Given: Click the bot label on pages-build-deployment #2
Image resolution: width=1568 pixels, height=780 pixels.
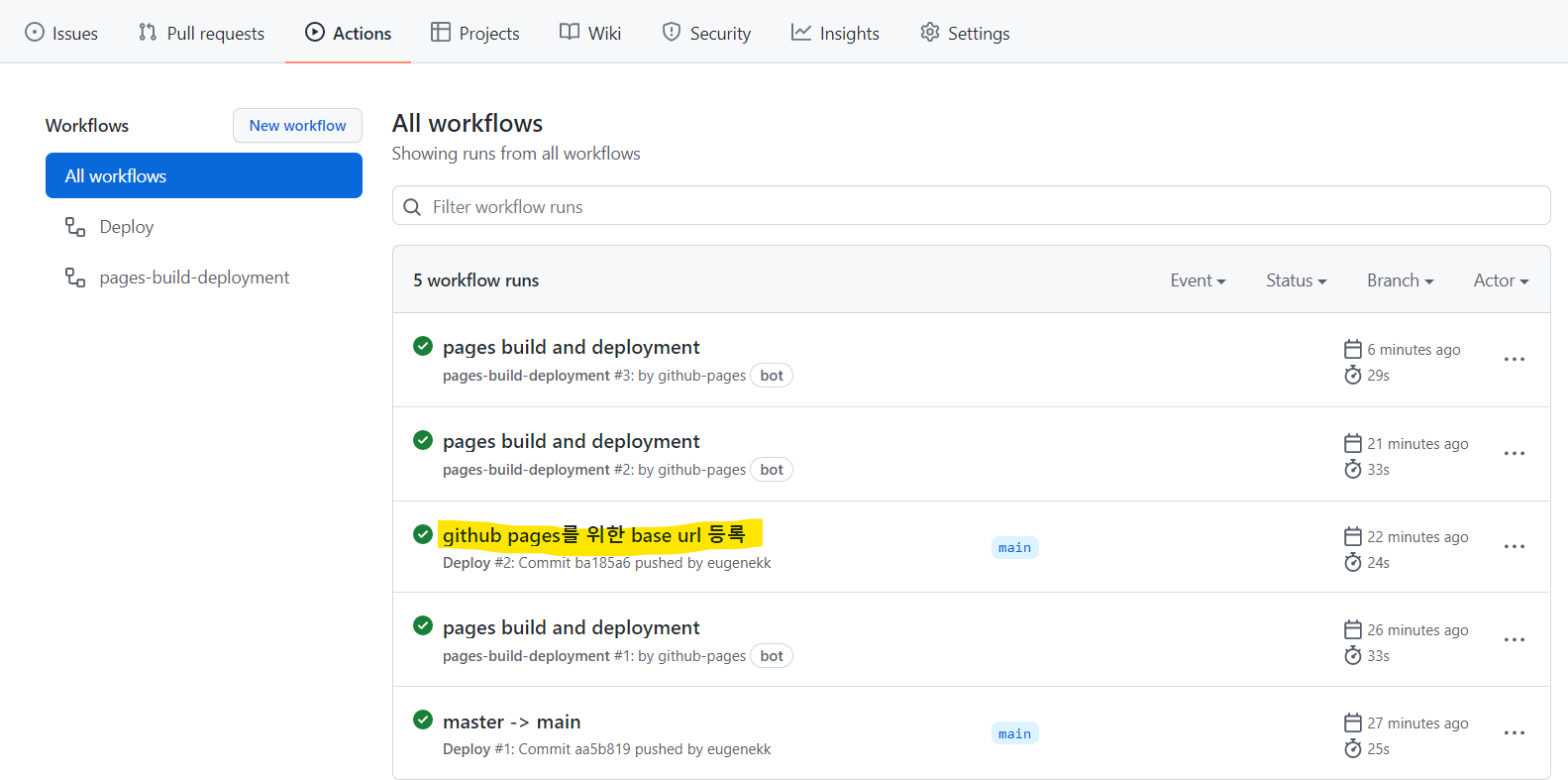Looking at the screenshot, I should (772, 470).
